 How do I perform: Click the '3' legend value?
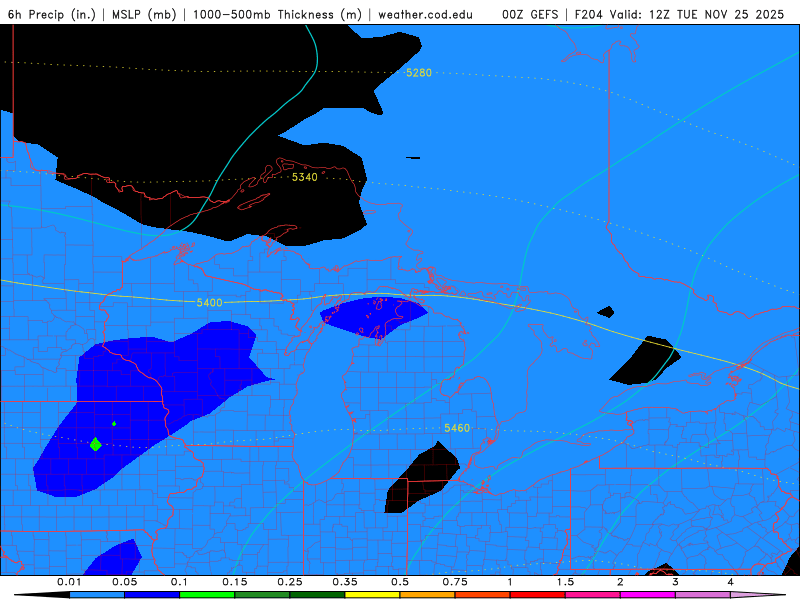tap(675, 582)
